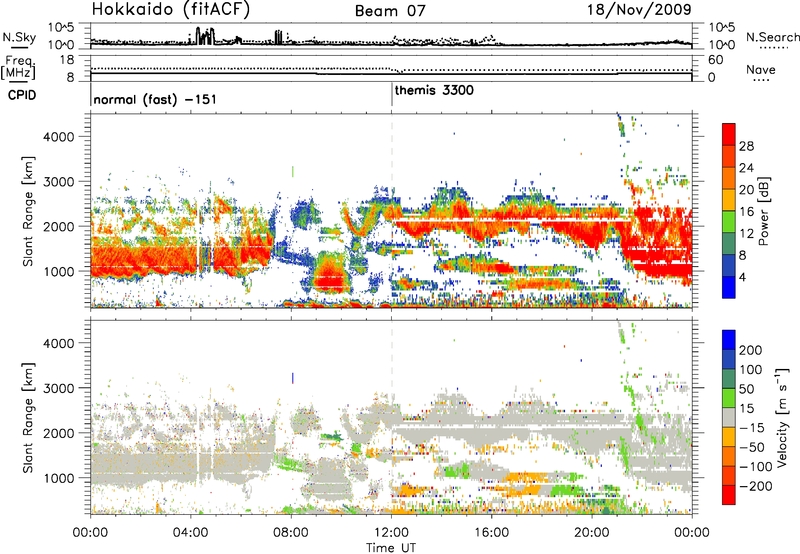The height and width of the screenshot is (554, 800).
Task: Click the 'Hokkaido (fitACF)' title text
Action: click(171, 9)
